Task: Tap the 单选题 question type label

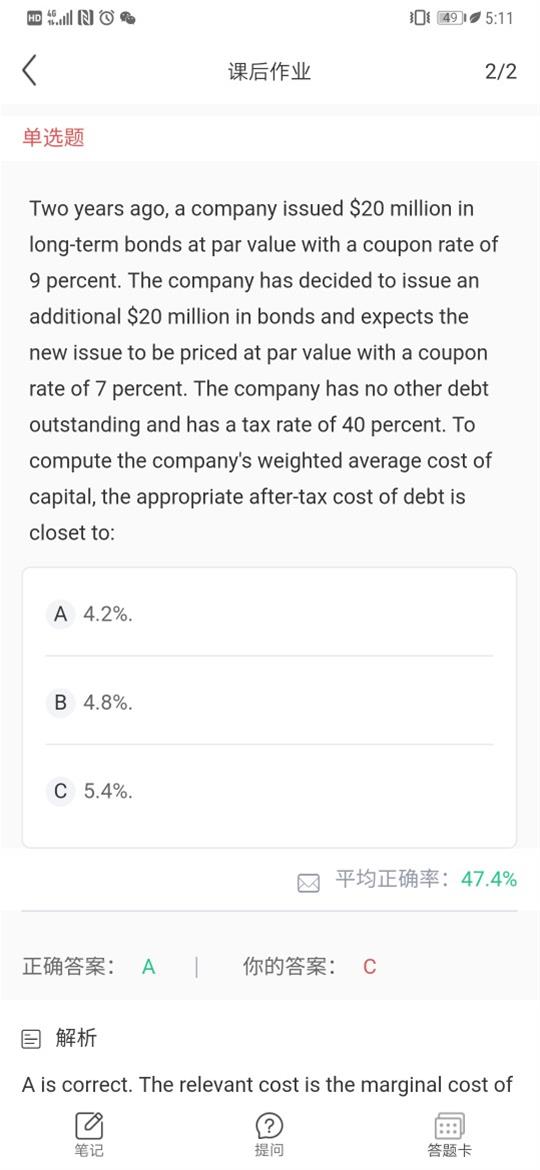Action: tap(53, 137)
